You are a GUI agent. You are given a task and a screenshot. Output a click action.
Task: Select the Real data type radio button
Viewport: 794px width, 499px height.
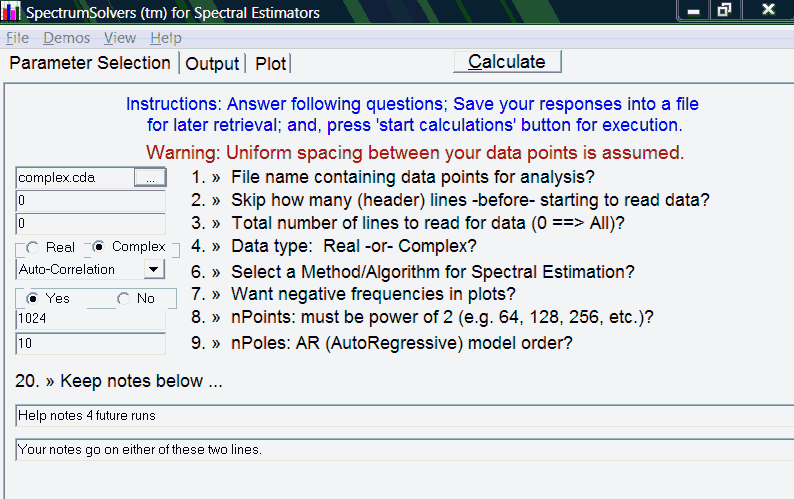point(32,247)
